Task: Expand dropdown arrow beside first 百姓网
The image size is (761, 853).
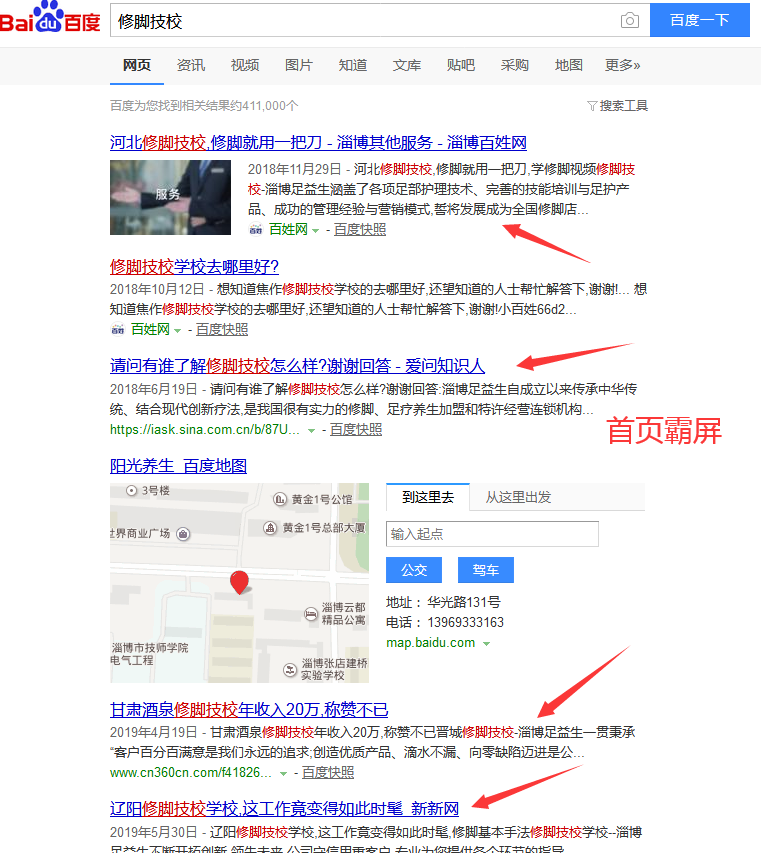Action: [315, 231]
